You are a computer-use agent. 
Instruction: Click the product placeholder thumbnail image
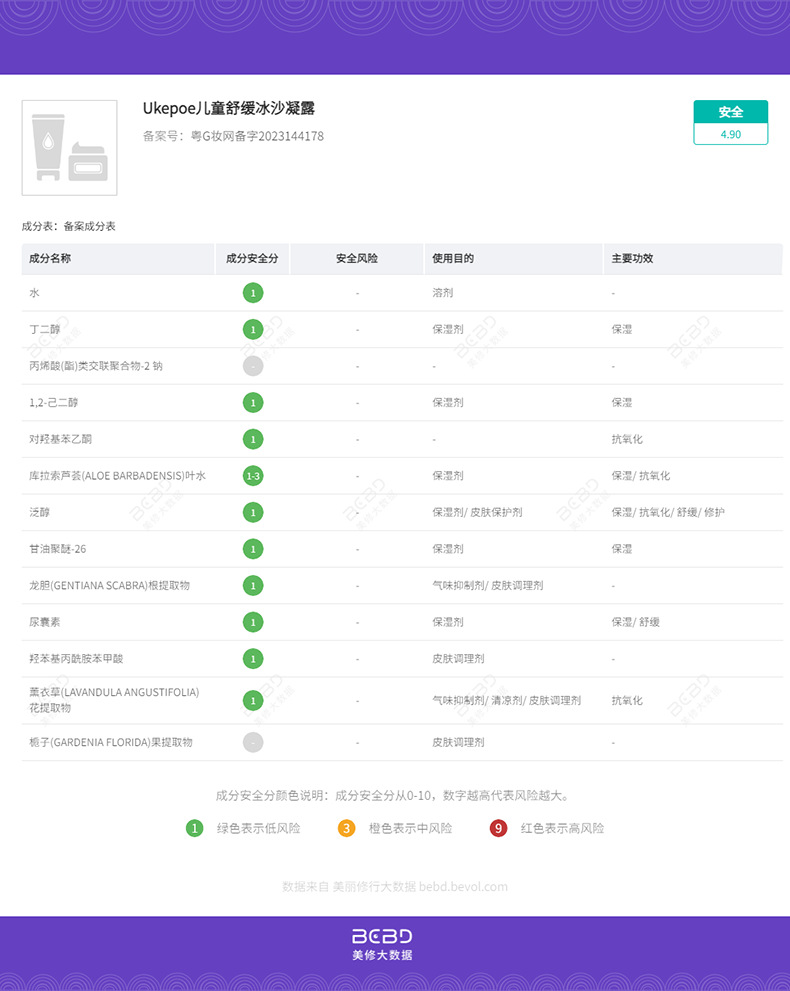point(70,147)
